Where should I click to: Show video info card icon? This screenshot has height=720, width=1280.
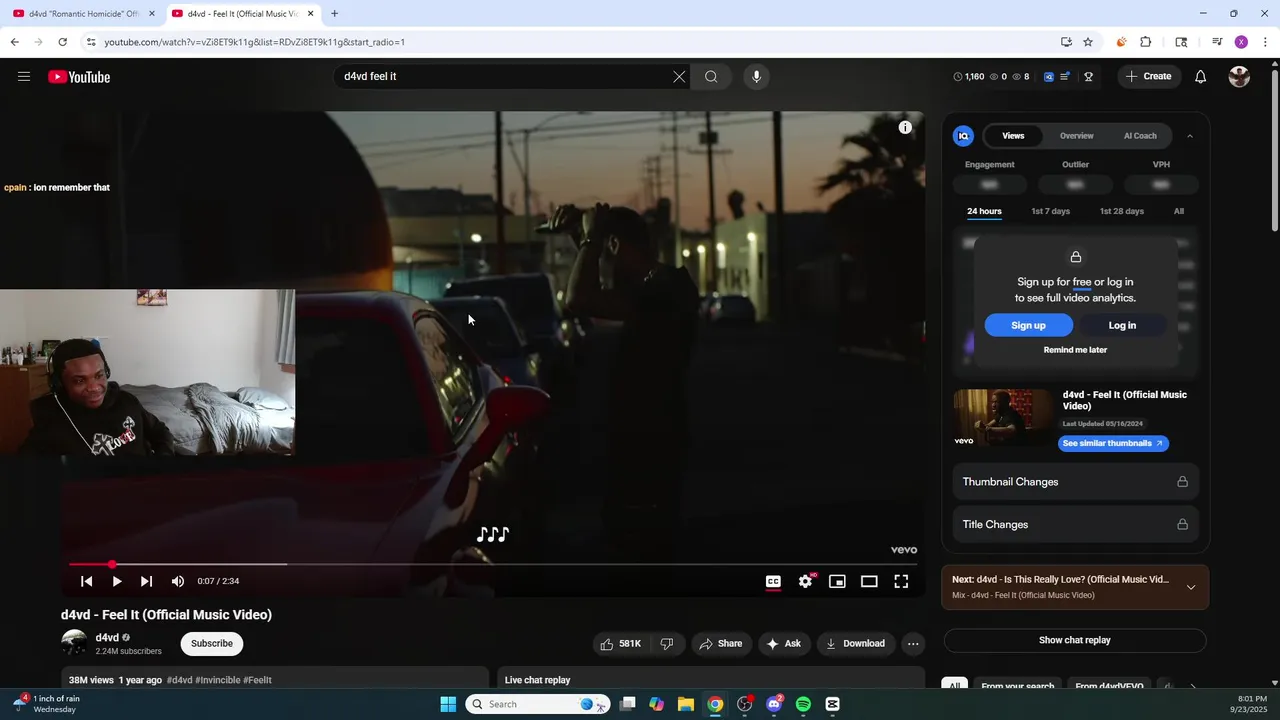click(905, 127)
